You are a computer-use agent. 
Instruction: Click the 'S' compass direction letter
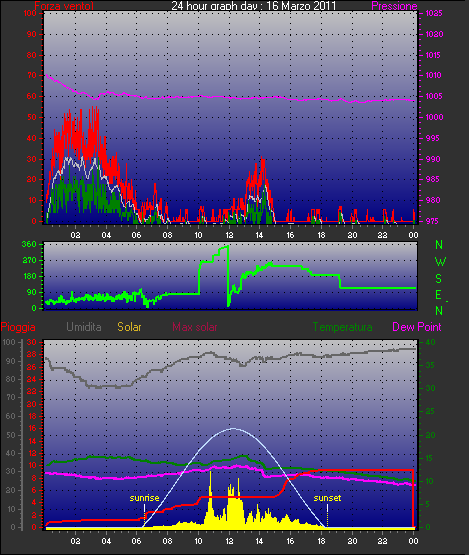(439, 279)
